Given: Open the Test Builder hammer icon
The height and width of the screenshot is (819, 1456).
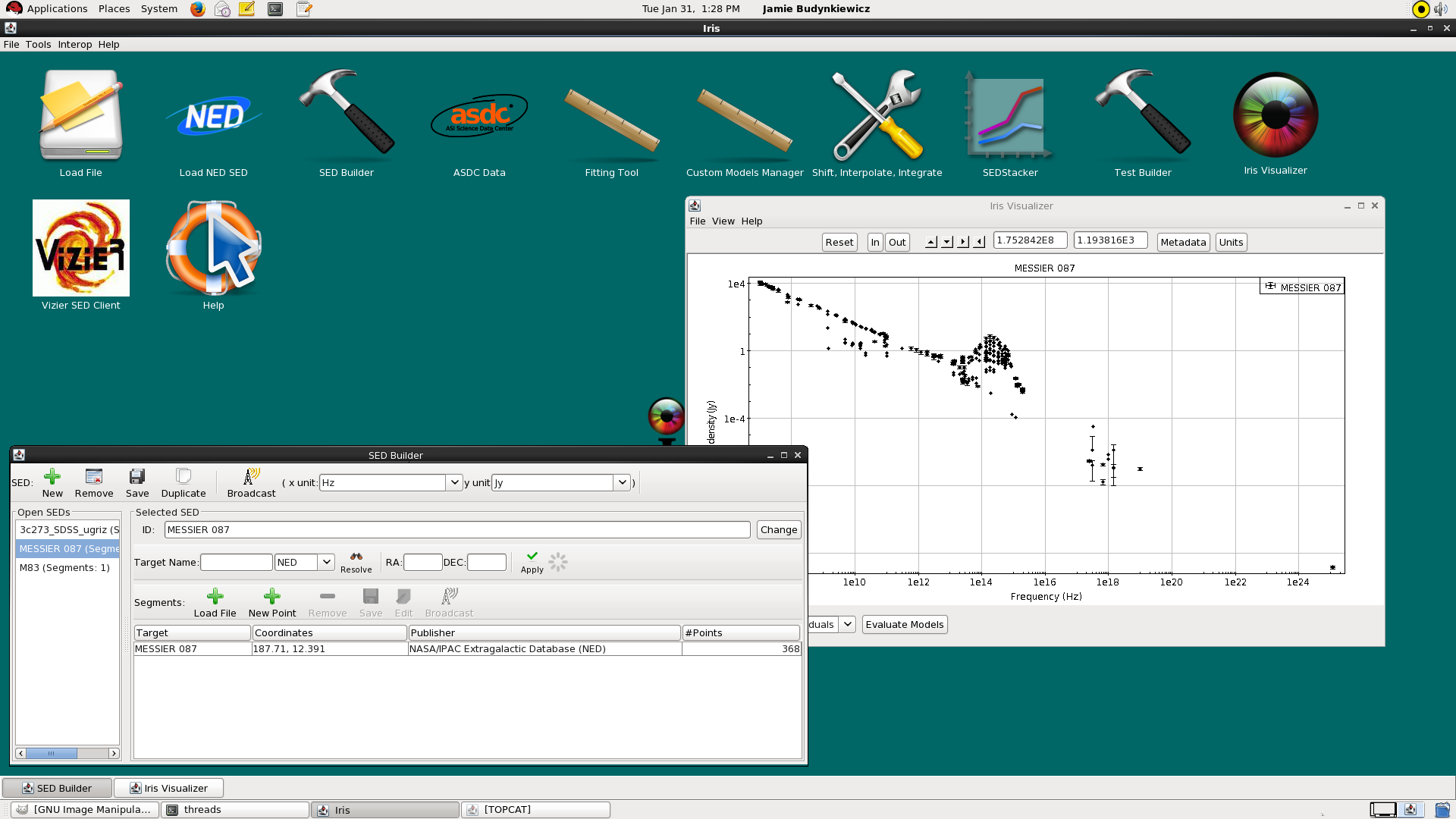Looking at the screenshot, I should coord(1143,112).
